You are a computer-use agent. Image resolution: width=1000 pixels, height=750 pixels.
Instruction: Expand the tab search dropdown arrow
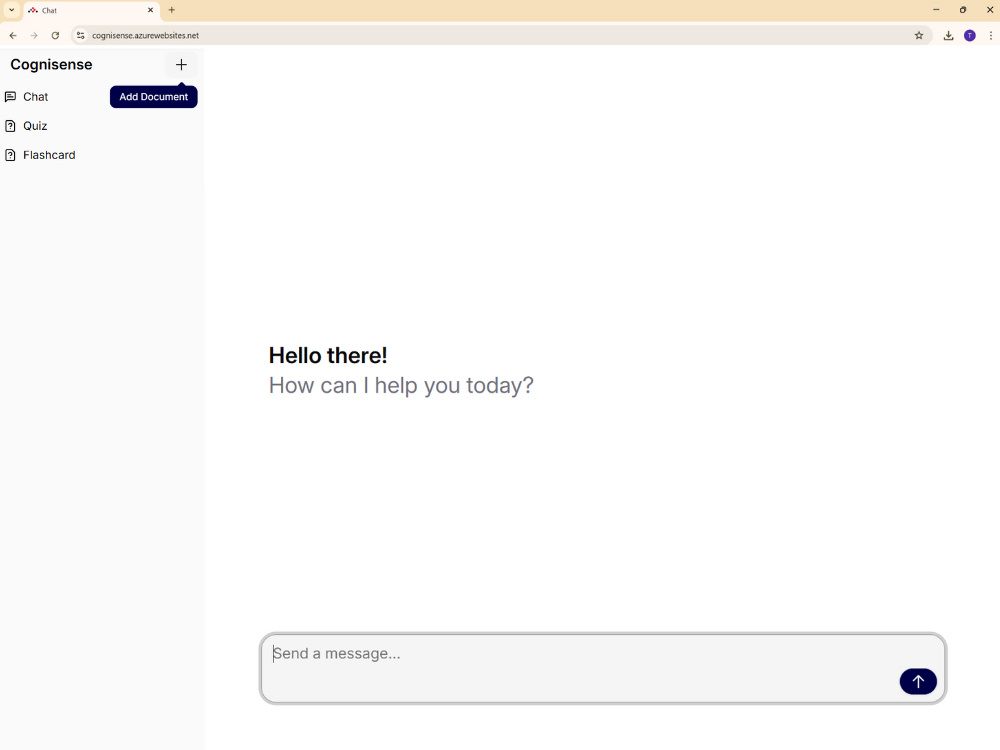(x=11, y=10)
